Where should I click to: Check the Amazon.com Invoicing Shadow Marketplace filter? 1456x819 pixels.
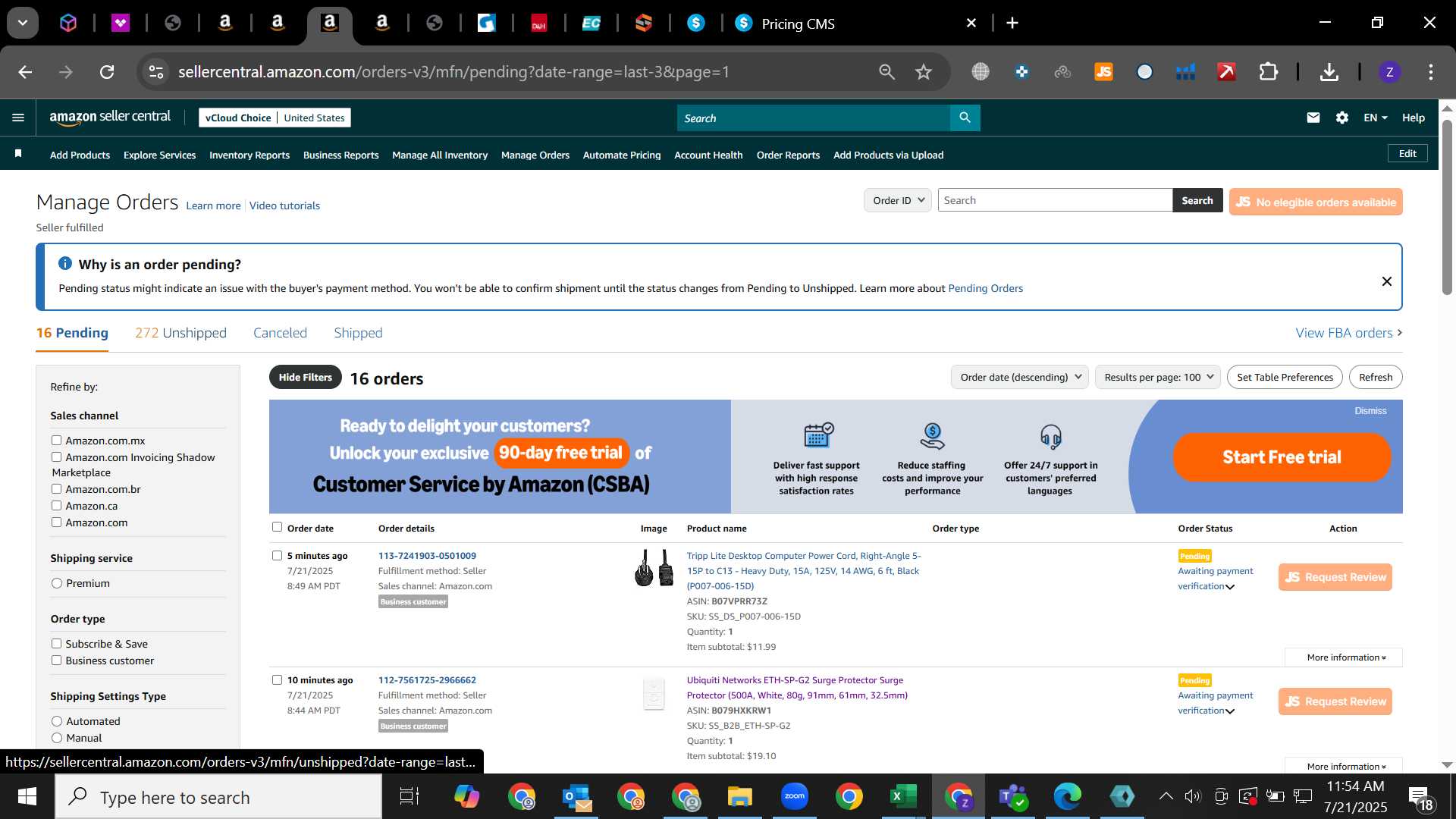point(56,457)
